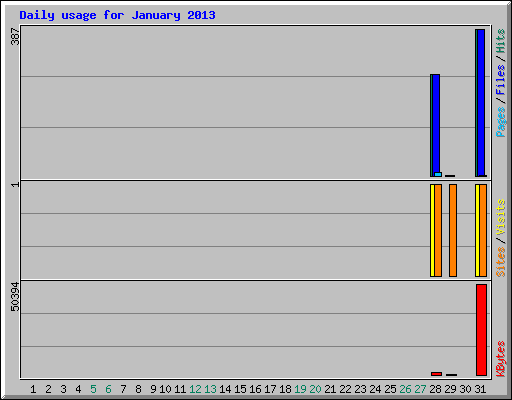This screenshot has width=512, height=400.
Task: Click the 'Daily usage for January 2013' title
Action: (x=117, y=15)
